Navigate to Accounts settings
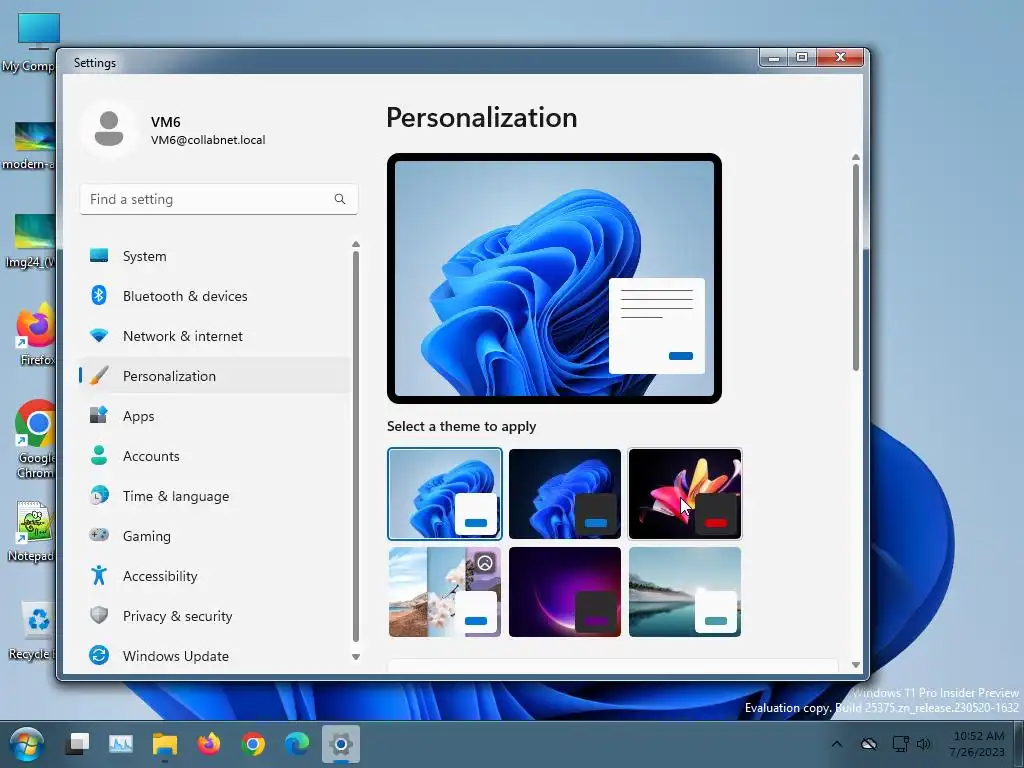 point(214,456)
